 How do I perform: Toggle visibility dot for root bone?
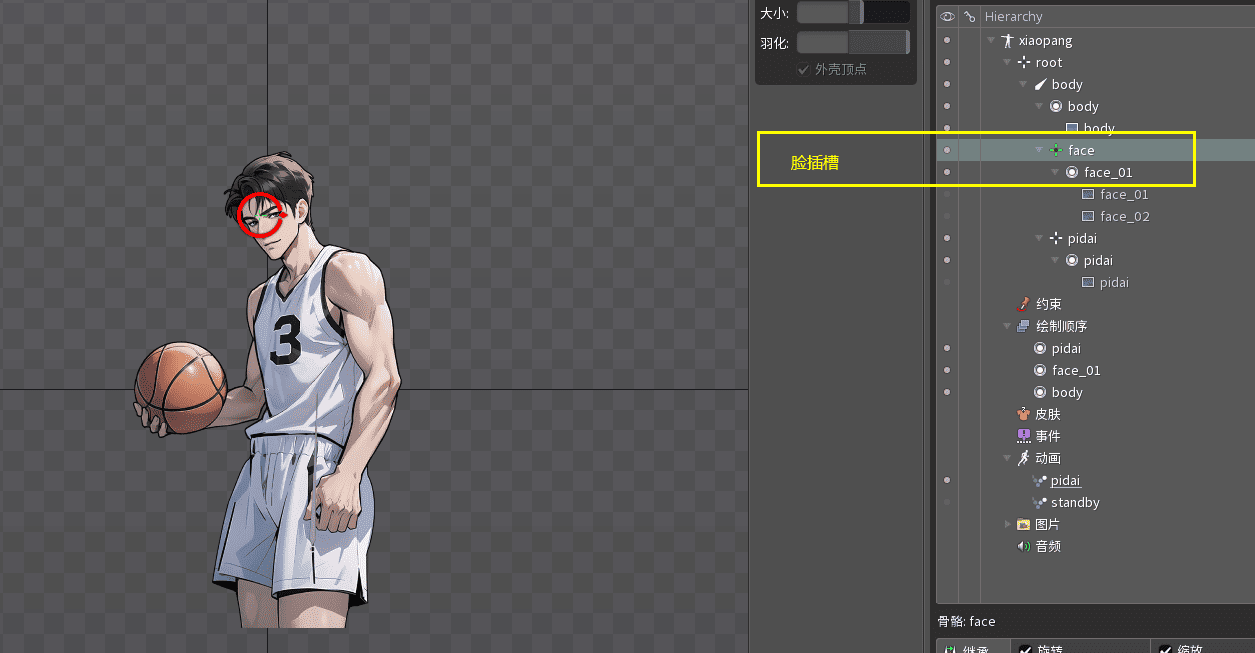coord(947,62)
